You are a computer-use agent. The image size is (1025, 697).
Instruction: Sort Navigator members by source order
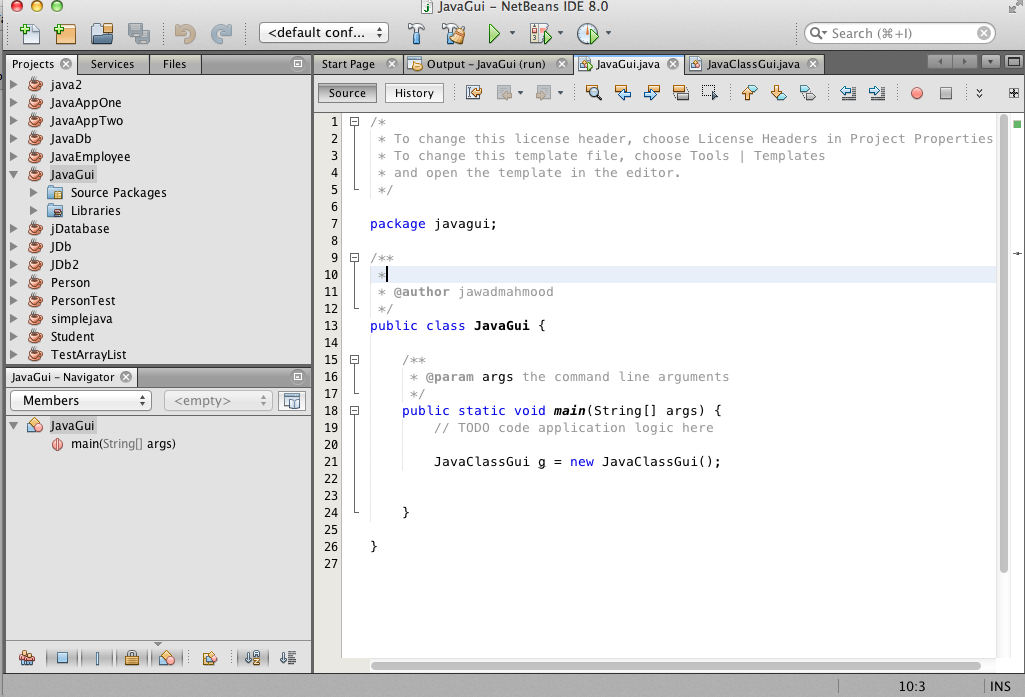tap(288, 658)
